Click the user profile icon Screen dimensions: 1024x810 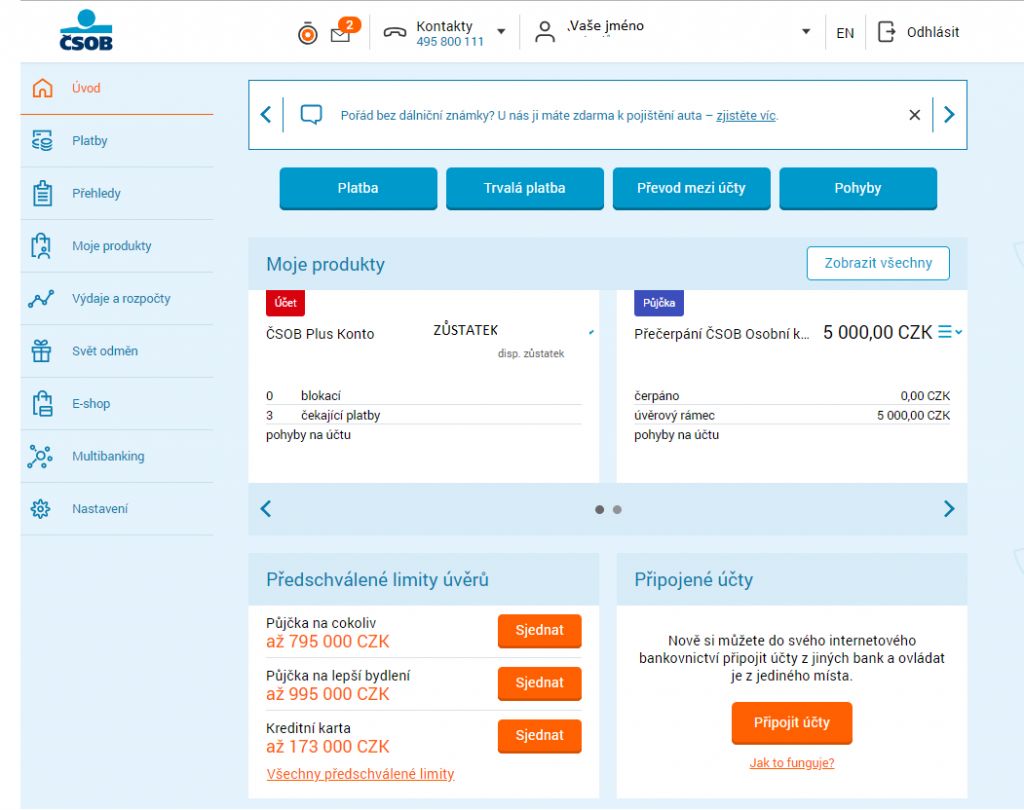pyautogui.click(x=545, y=31)
